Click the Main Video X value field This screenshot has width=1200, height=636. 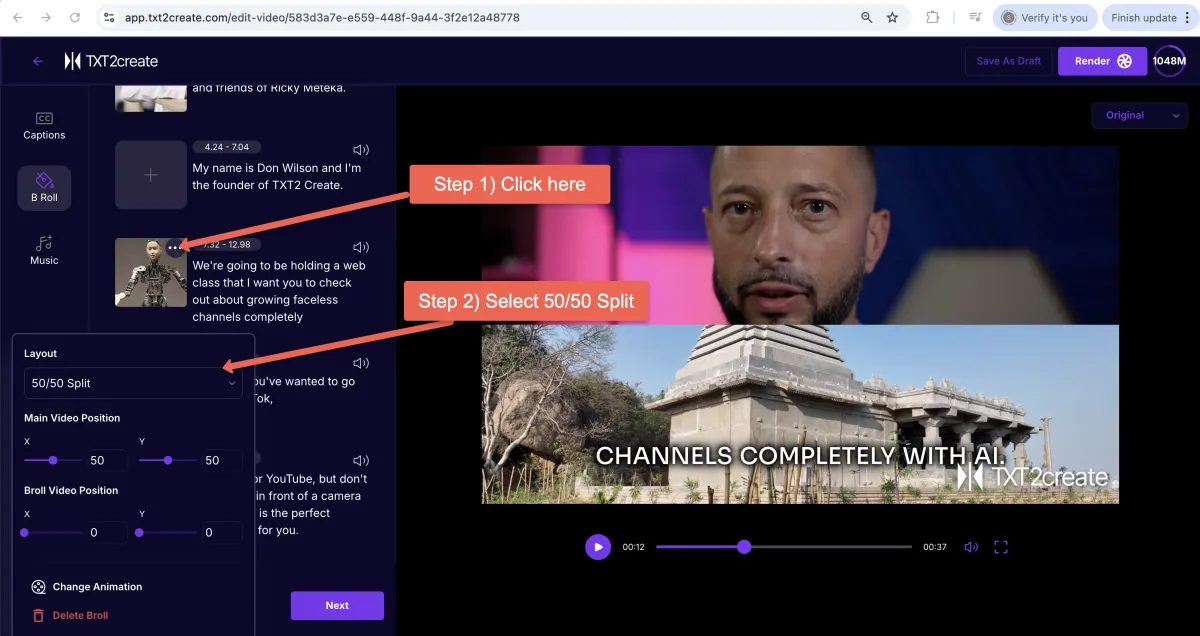[105, 460]
